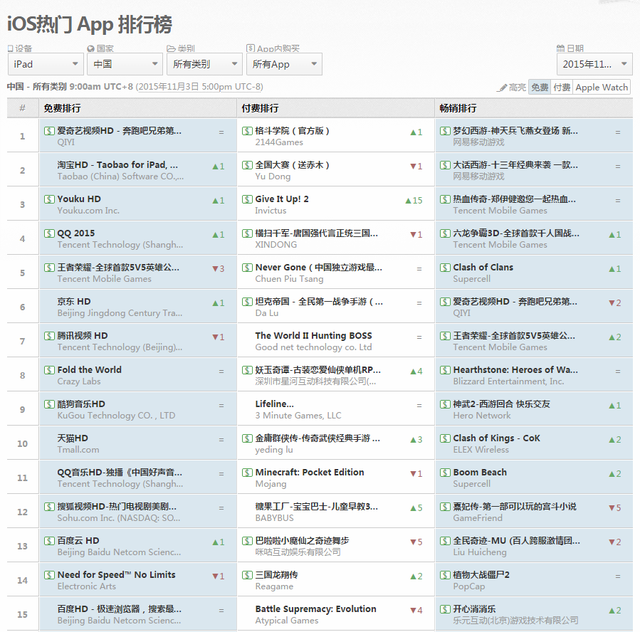The width and height of the screenshot is (640, 632).
Task: Open The World II Hunting BOSS app
Action: point(313,336)
